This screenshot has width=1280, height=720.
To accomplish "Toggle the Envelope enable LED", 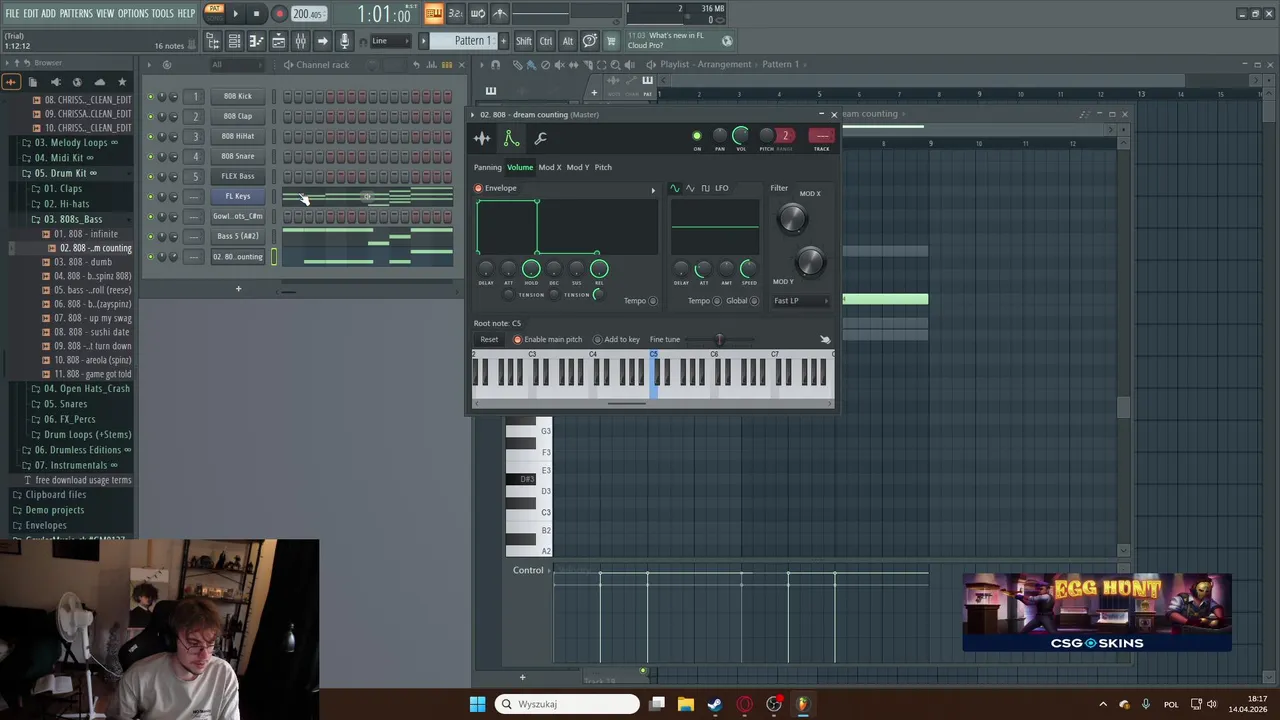I will [x=478, y=188].
